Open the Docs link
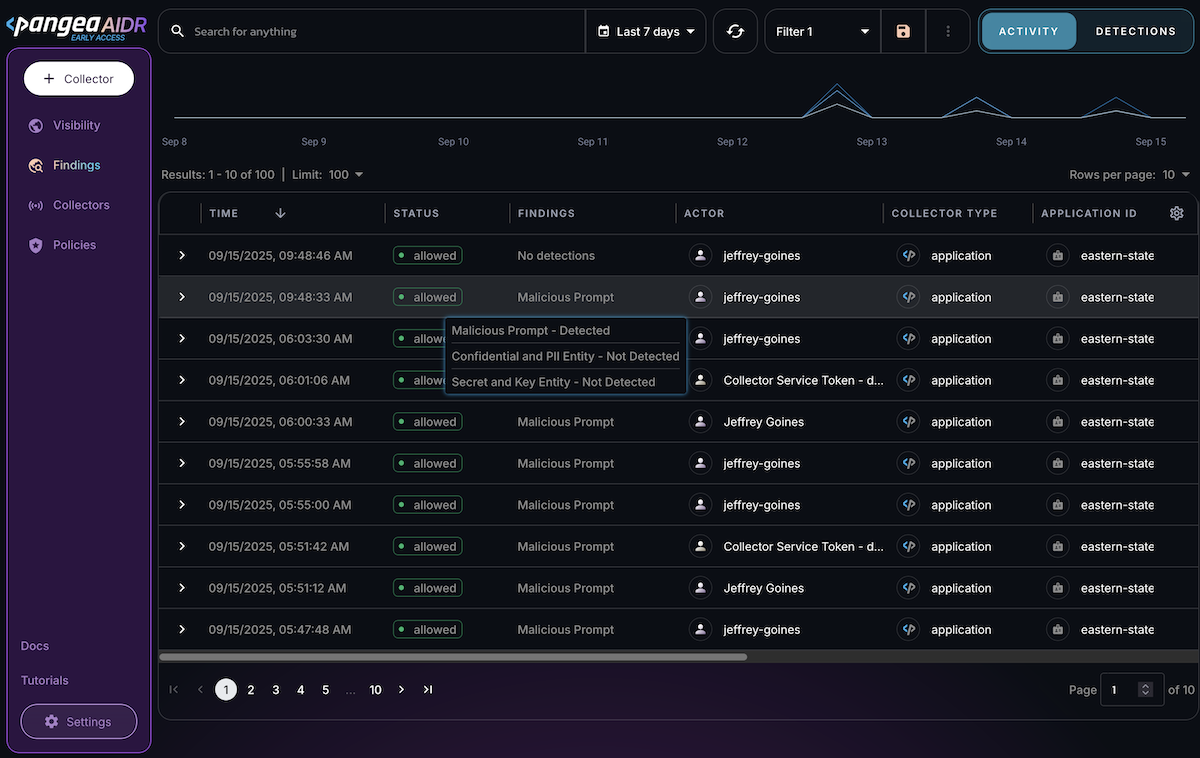 click(35, 646)
